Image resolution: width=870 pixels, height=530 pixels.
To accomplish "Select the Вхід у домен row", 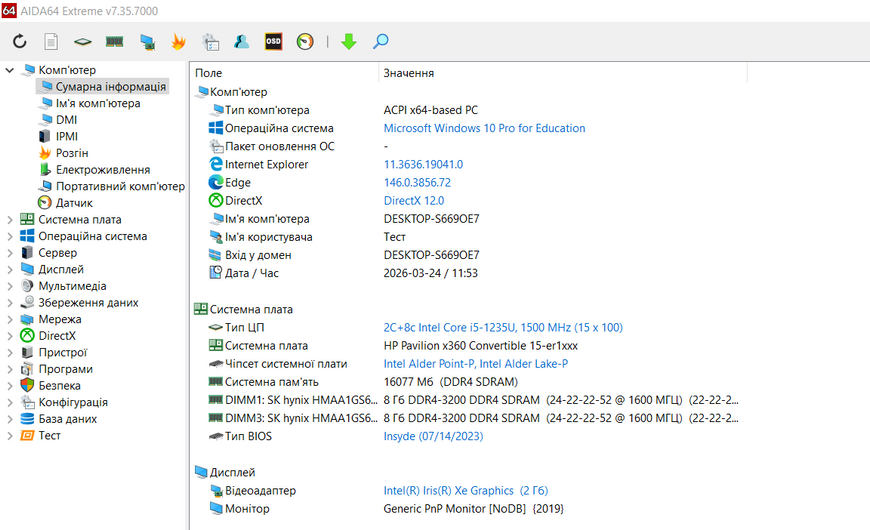I will tap(469, 255).
